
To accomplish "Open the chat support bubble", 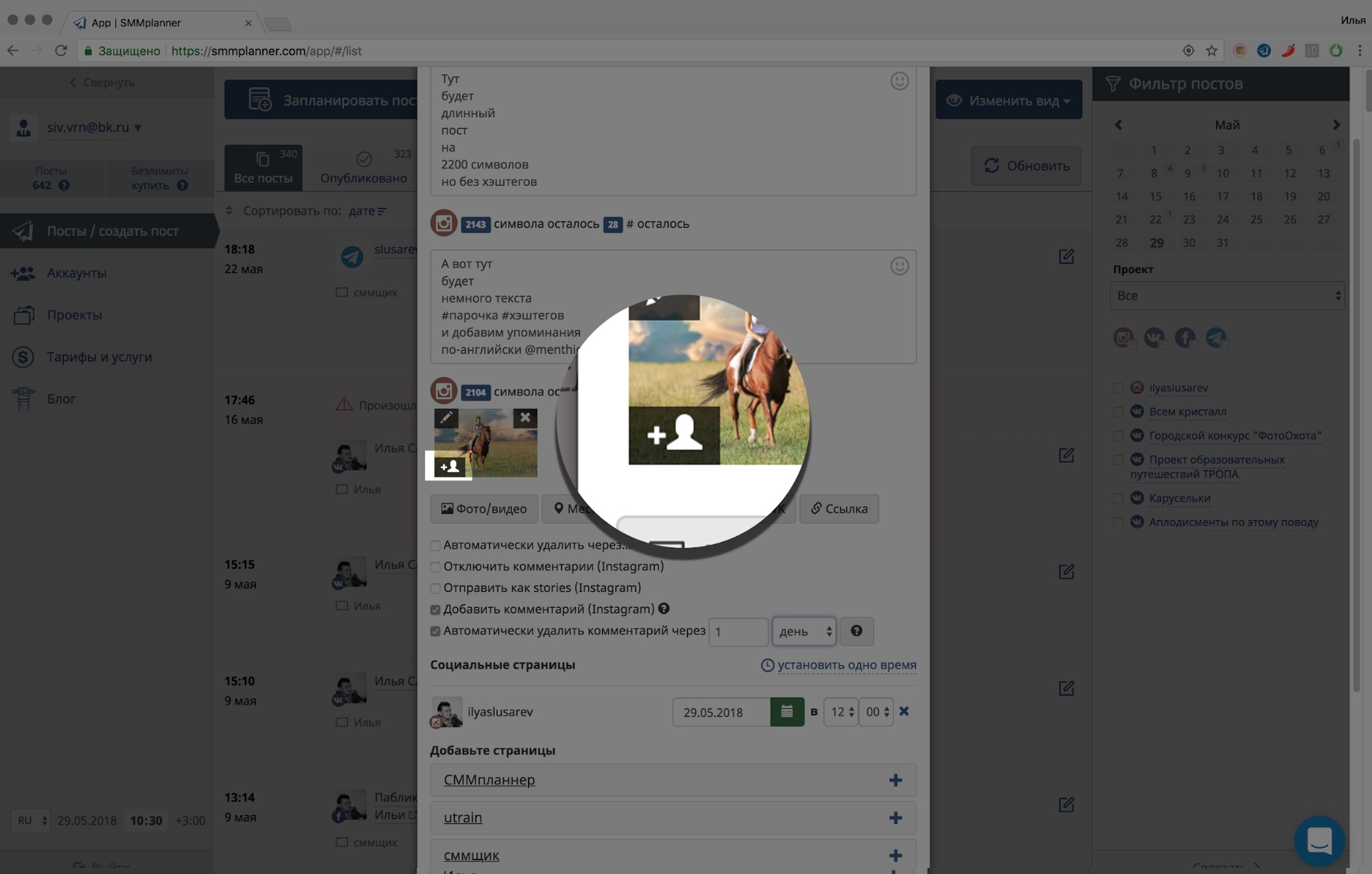I will [1319, 841].
